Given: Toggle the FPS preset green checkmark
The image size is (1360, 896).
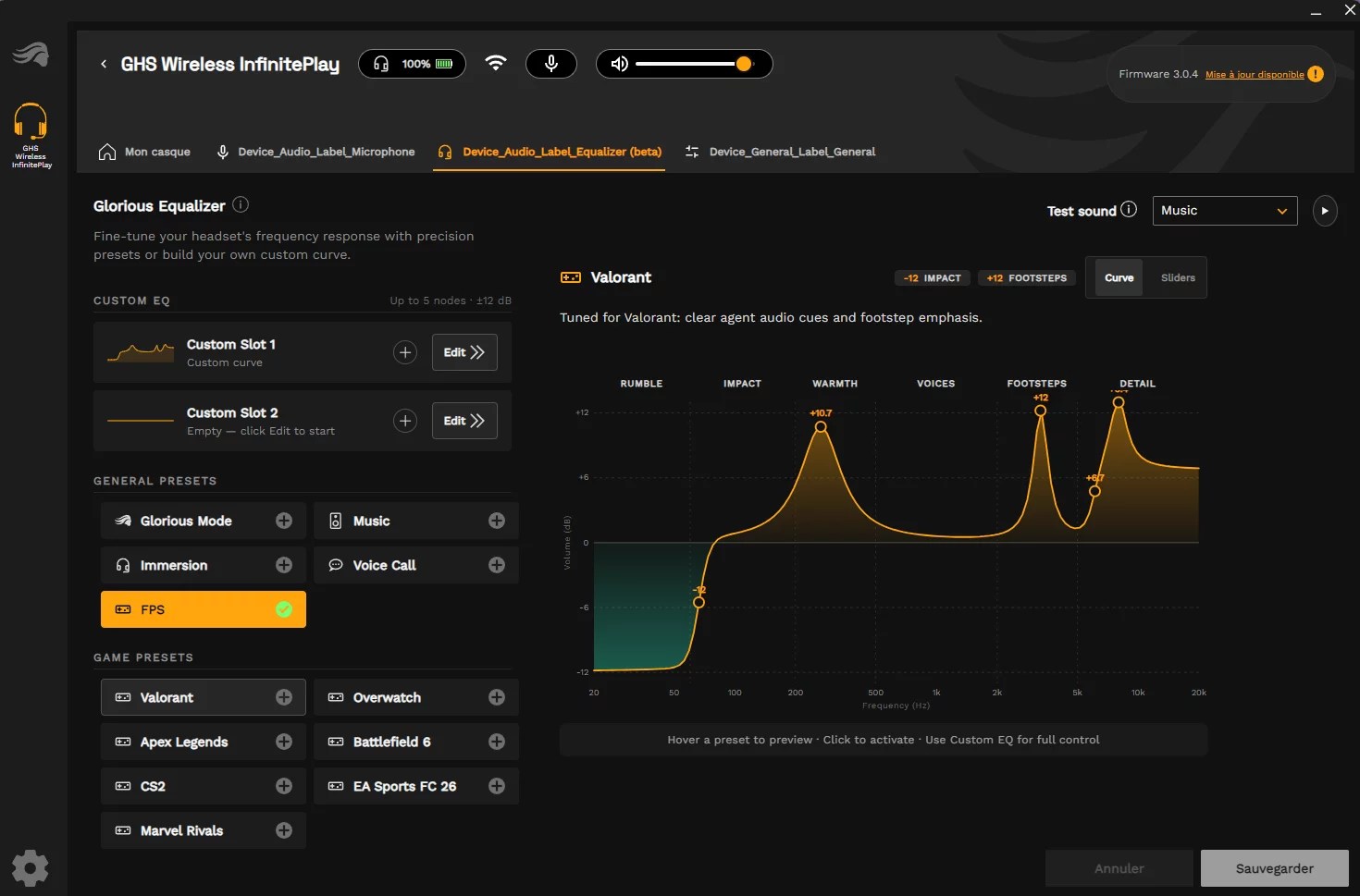Looking at the screenshot, I should pos(284,609).
